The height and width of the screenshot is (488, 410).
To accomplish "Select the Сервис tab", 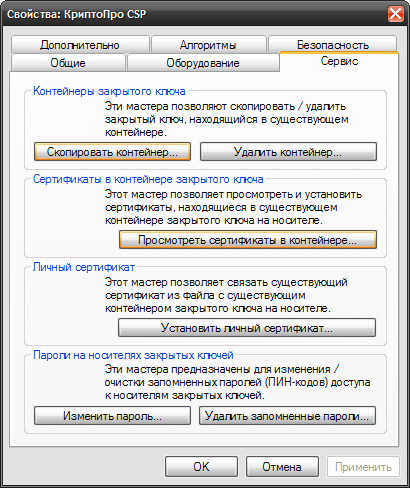I will [x=339, y=61].
